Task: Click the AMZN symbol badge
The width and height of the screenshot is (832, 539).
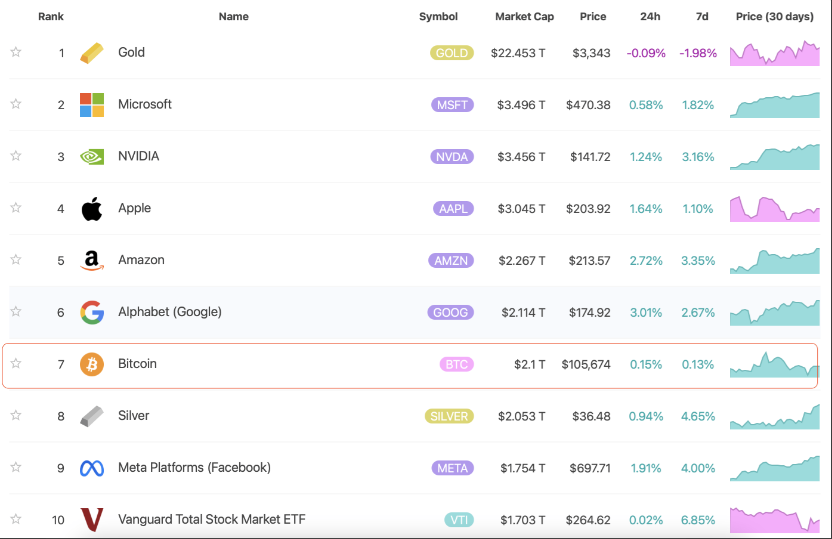Action: click(x=451, y=261)
